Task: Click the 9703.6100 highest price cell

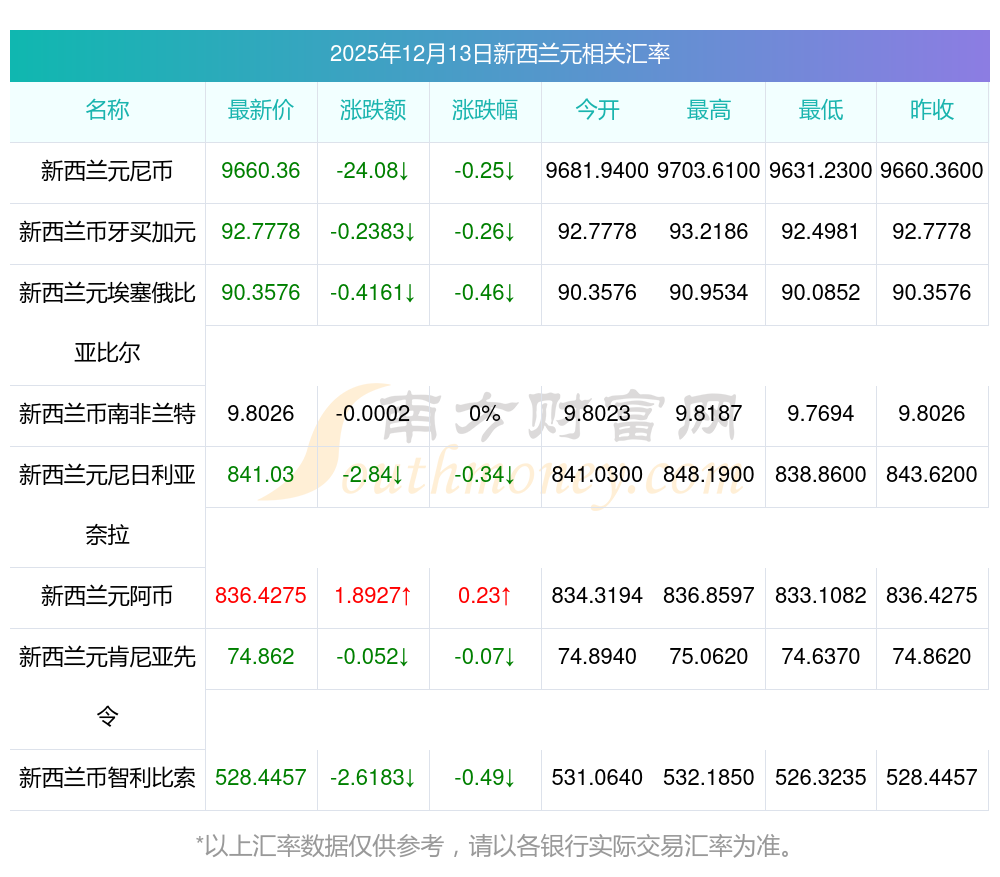Action: click(709, 171)
